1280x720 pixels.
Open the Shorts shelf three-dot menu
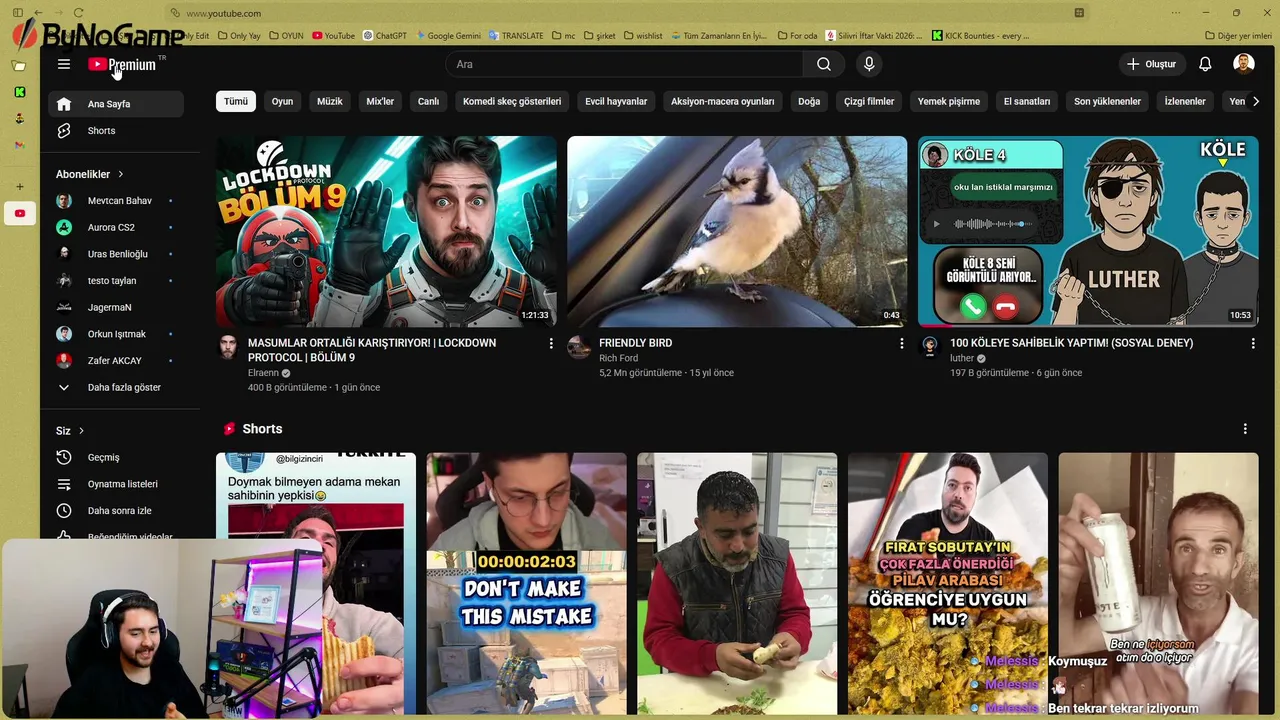[x=1245, y=429]
